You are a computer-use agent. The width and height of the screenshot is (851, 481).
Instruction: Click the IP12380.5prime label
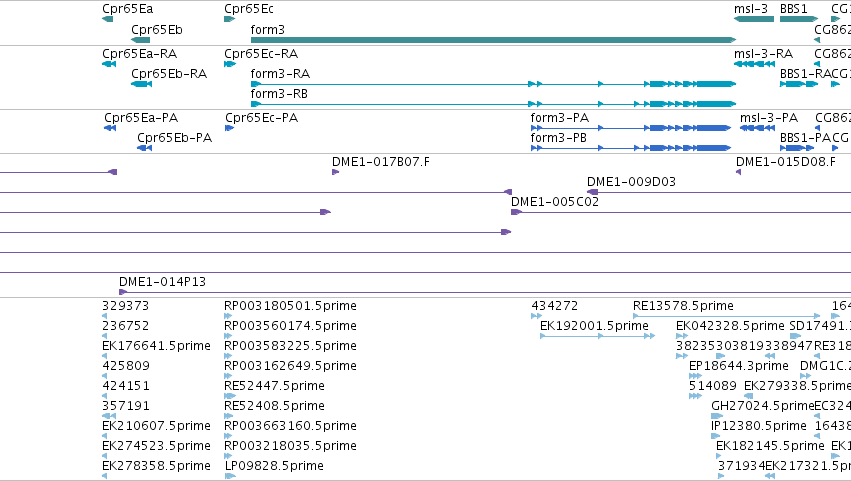click(759, 426)
